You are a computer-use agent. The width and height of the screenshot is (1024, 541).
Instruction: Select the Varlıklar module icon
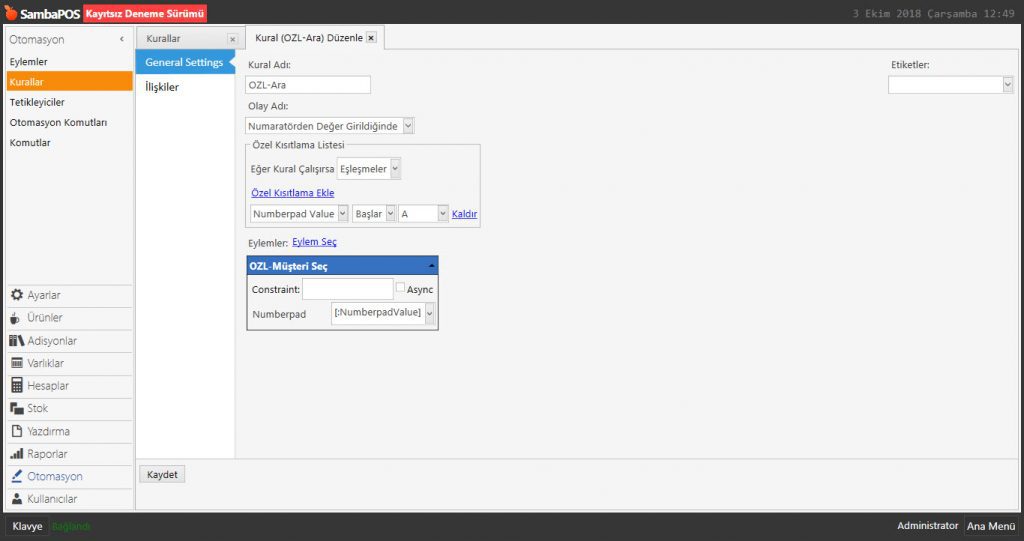[x=17, y=363]
